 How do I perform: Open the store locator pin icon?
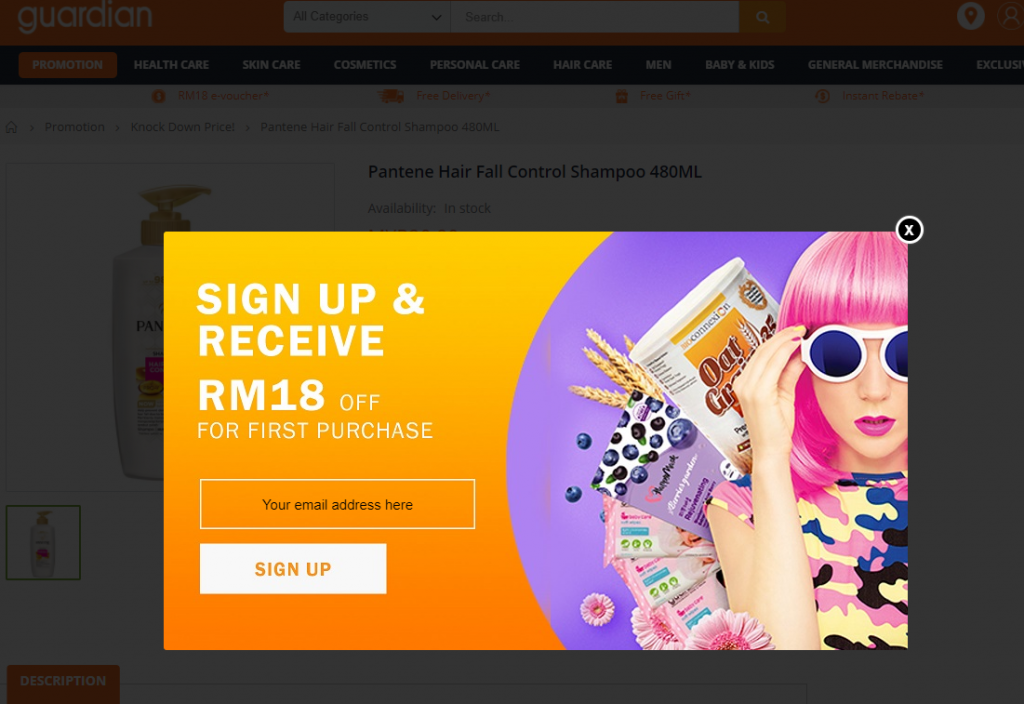[x=970, y=16]
